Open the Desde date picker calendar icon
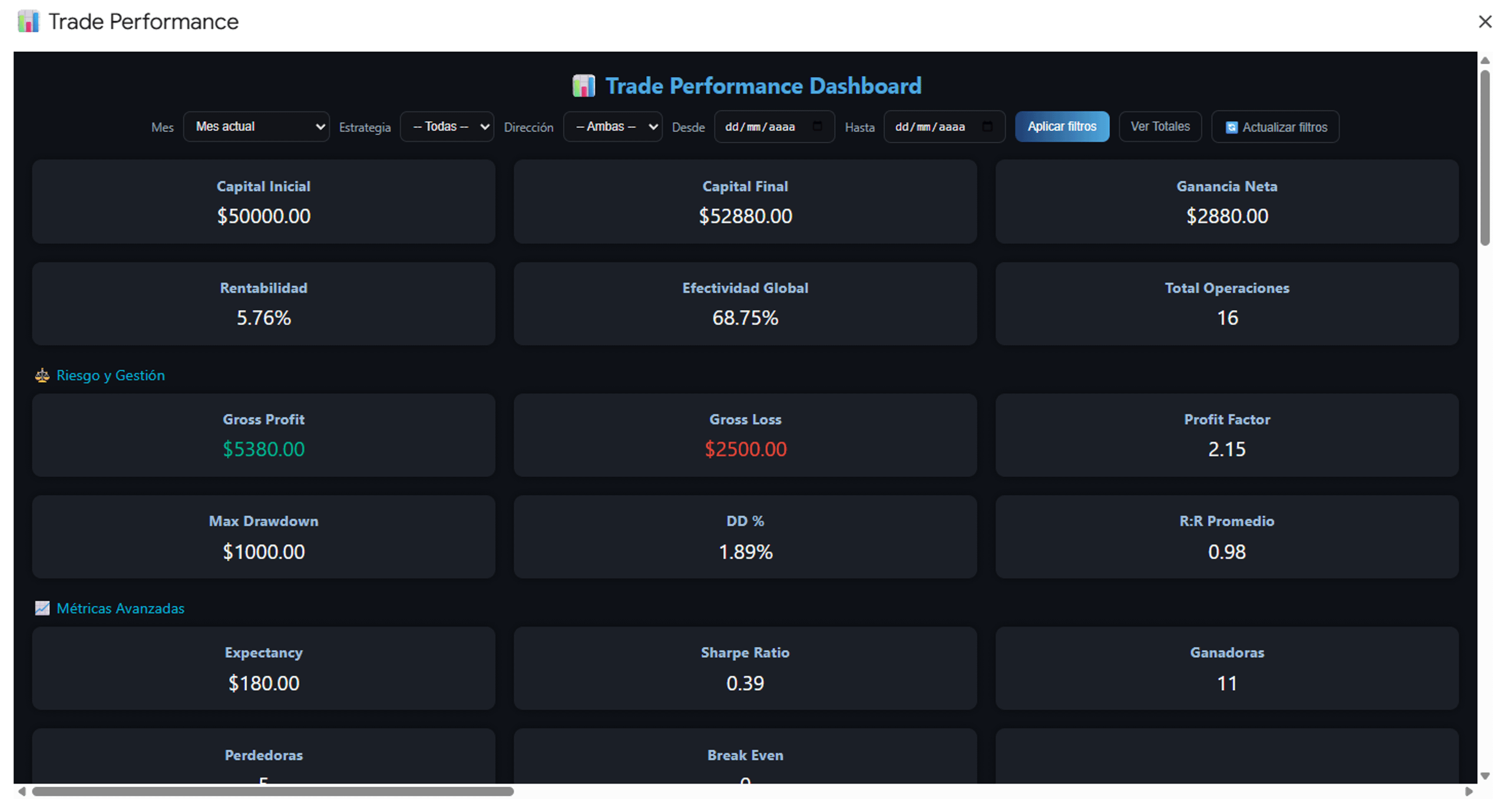The height and width of the screenshot is (812, 1508). pos(817,126)
